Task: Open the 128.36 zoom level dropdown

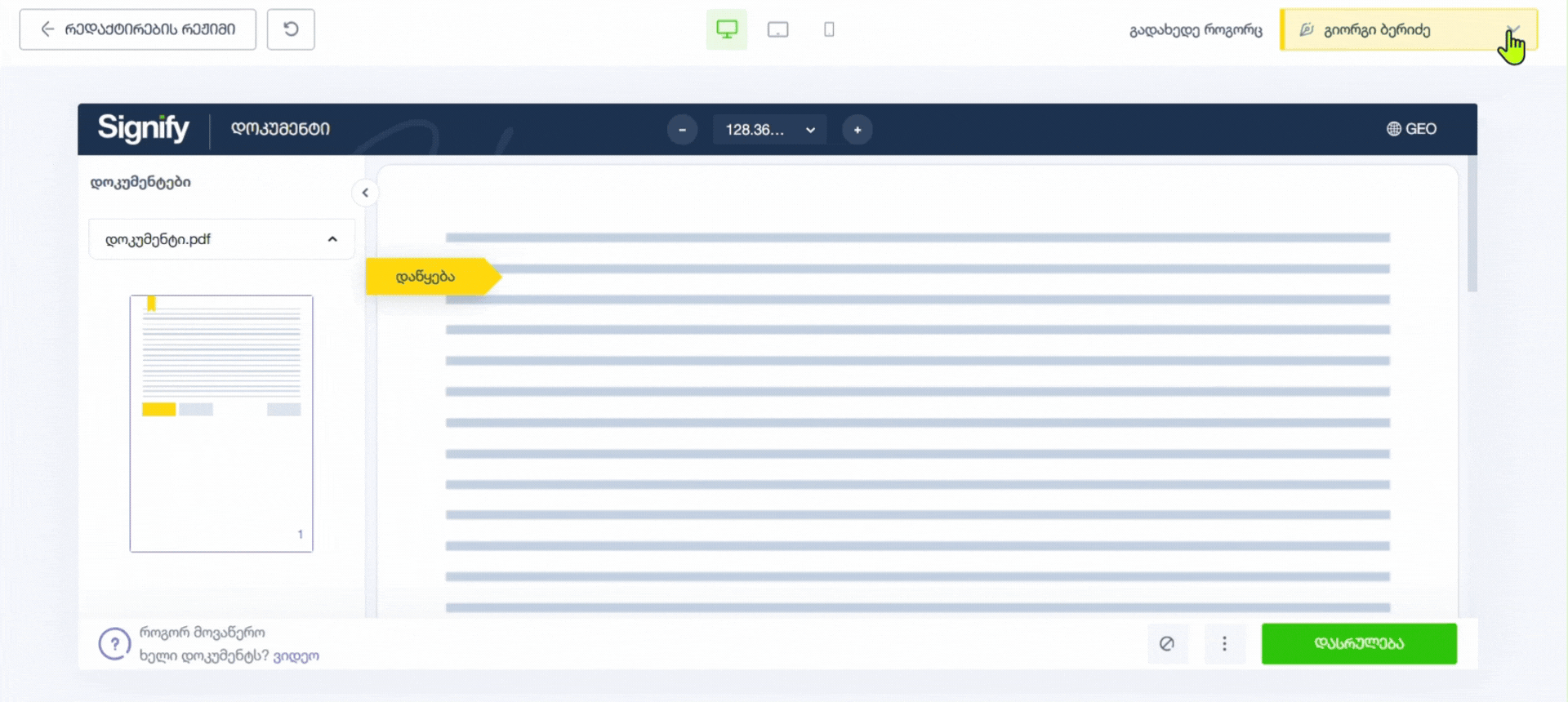Action: pos(769,130)
